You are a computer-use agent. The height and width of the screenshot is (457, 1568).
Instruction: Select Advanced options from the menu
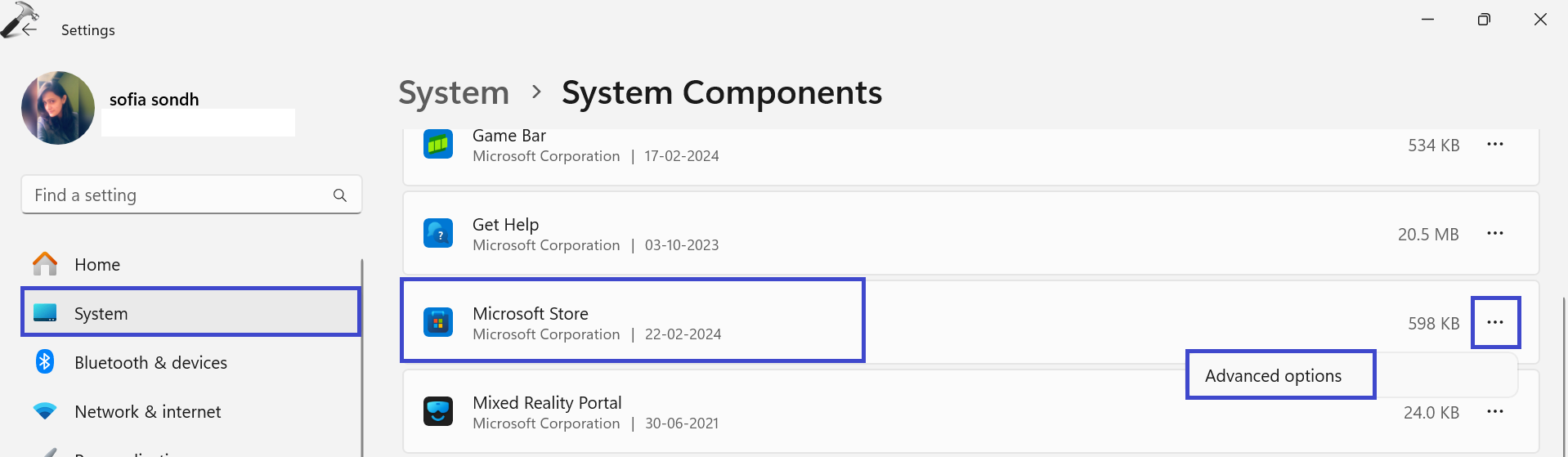1273,375
